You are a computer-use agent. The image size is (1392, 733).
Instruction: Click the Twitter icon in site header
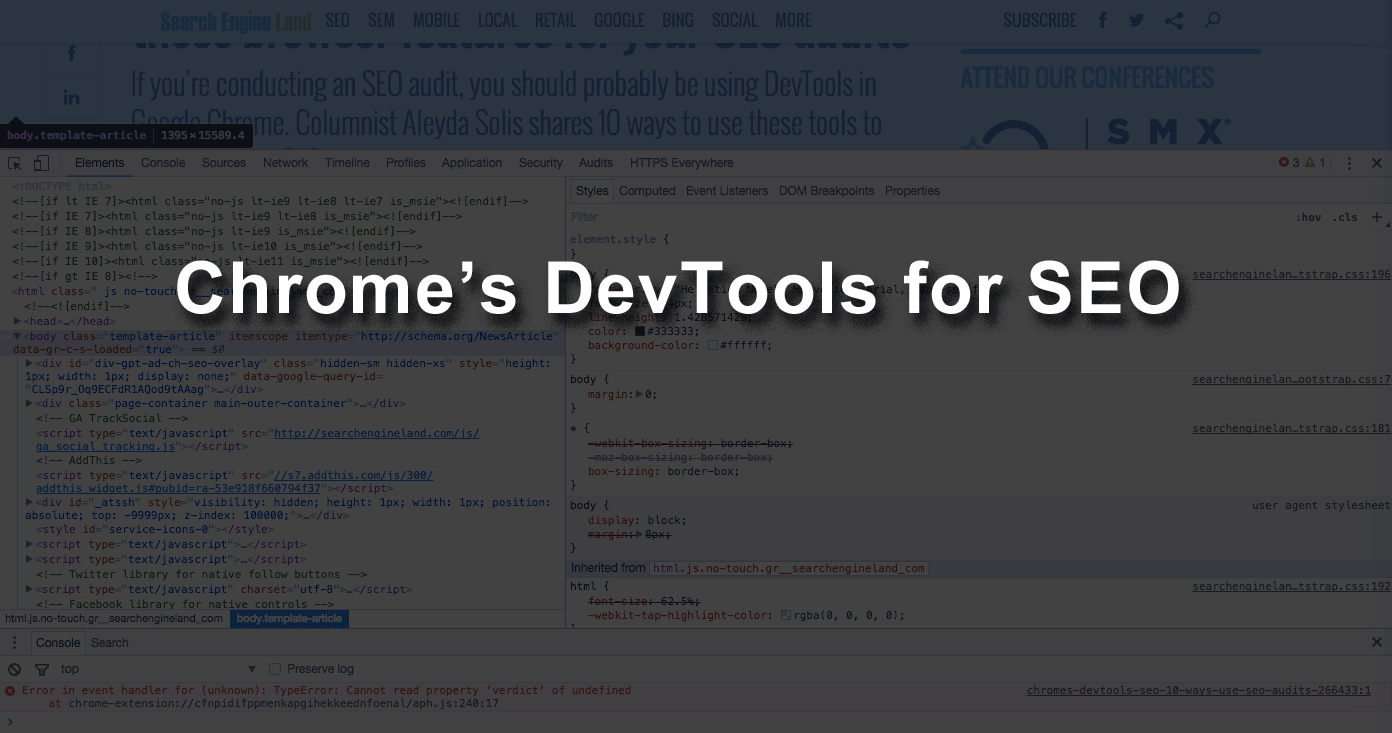pyautogui.click(x=1136, y=20)
